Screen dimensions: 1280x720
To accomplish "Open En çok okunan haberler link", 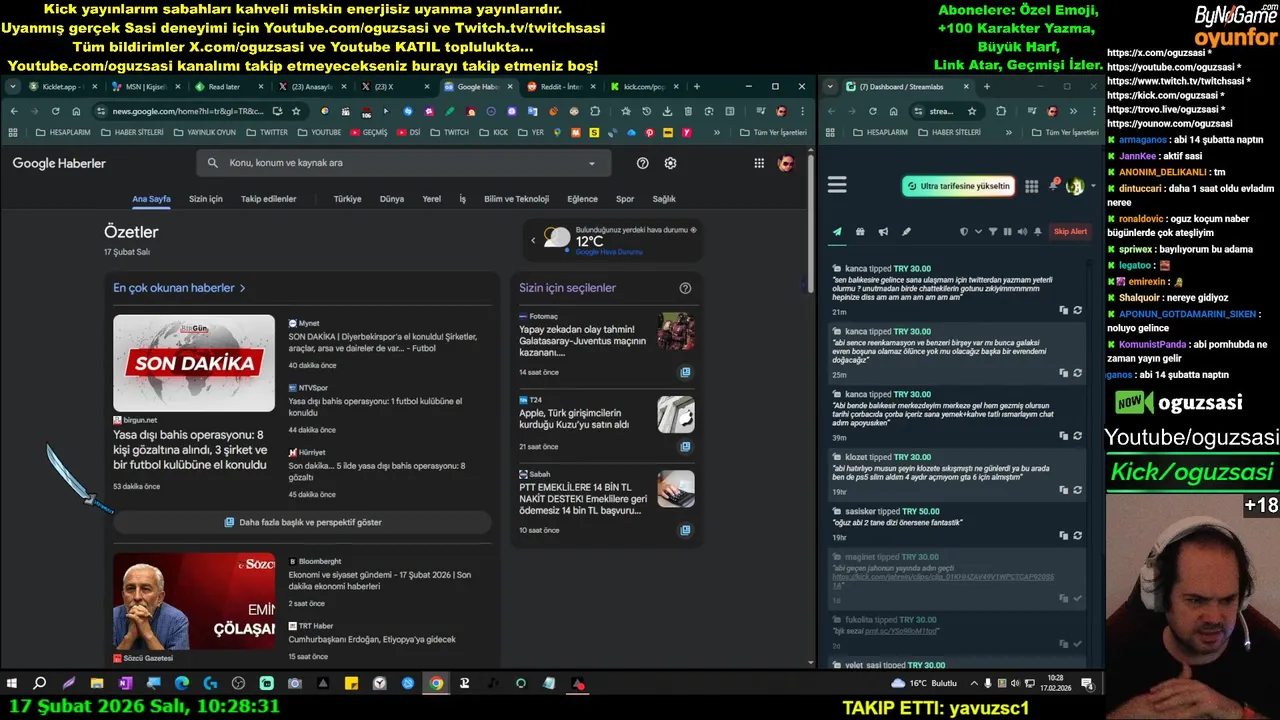I will pyautogui.click(x=179, y=288).
